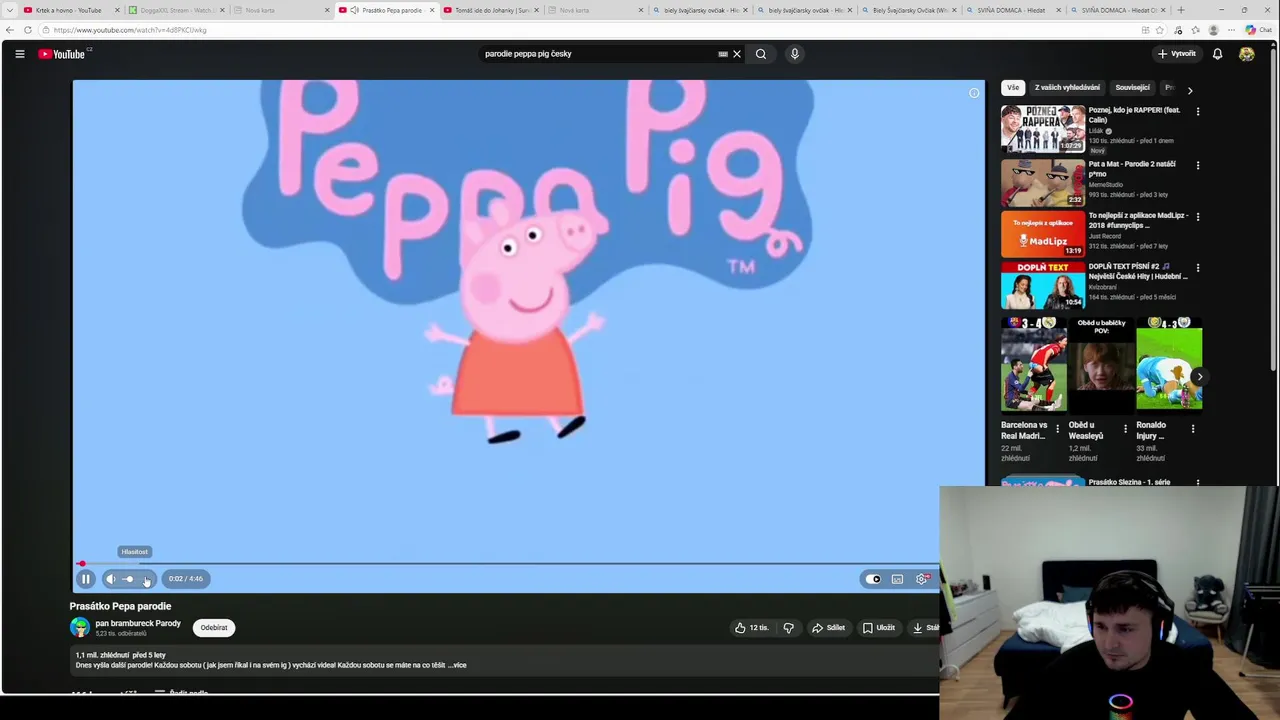Open the MadLipz video thumbnail
Screen dimensions: 1280x720
(1043, 234)
